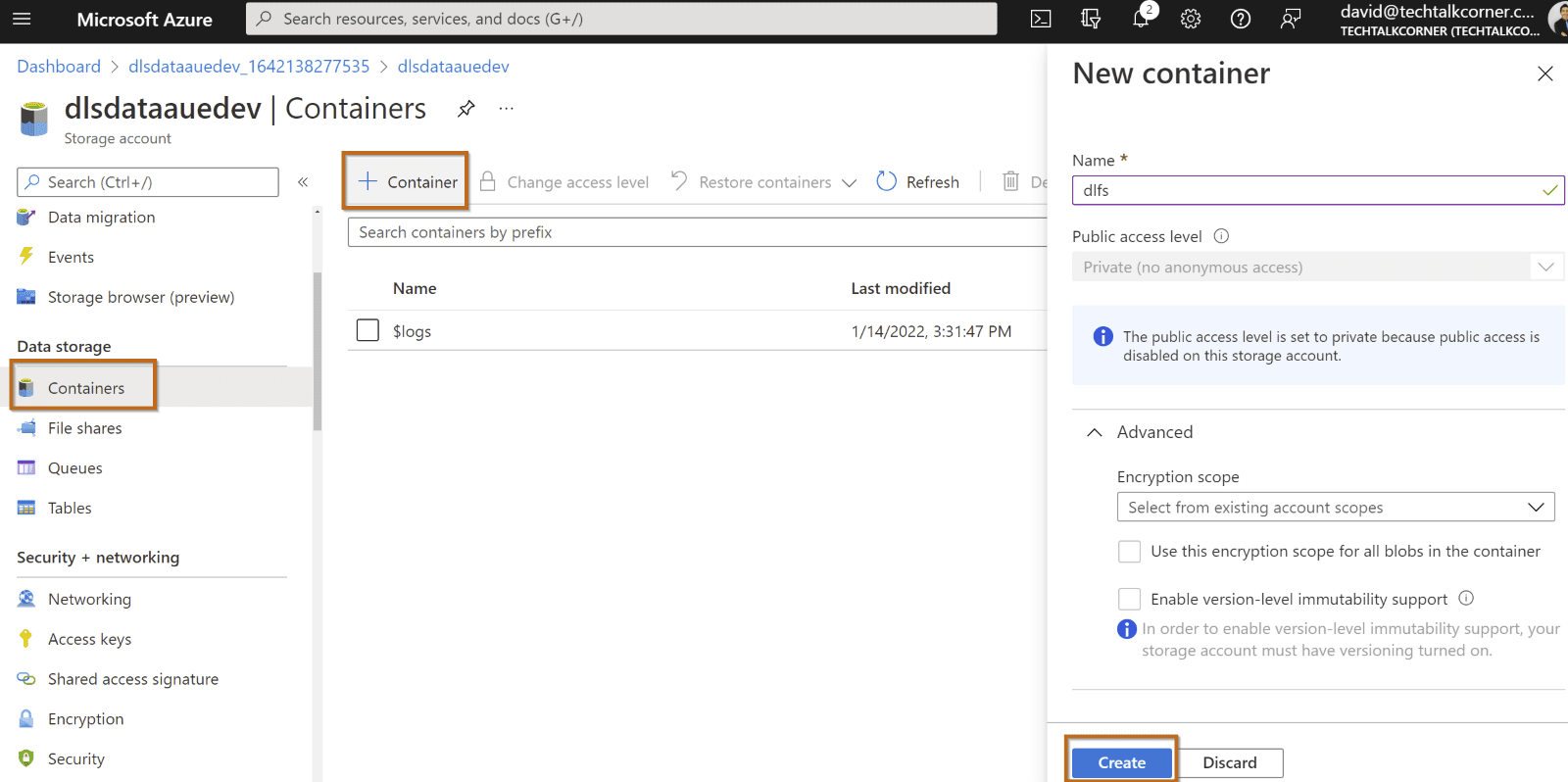Image resolution: width=1568 pixels, height=782 pixels.
Task: Click the $logs timestamp 1/14/2022, 3:31:47 PM
Action: [931, 331]
